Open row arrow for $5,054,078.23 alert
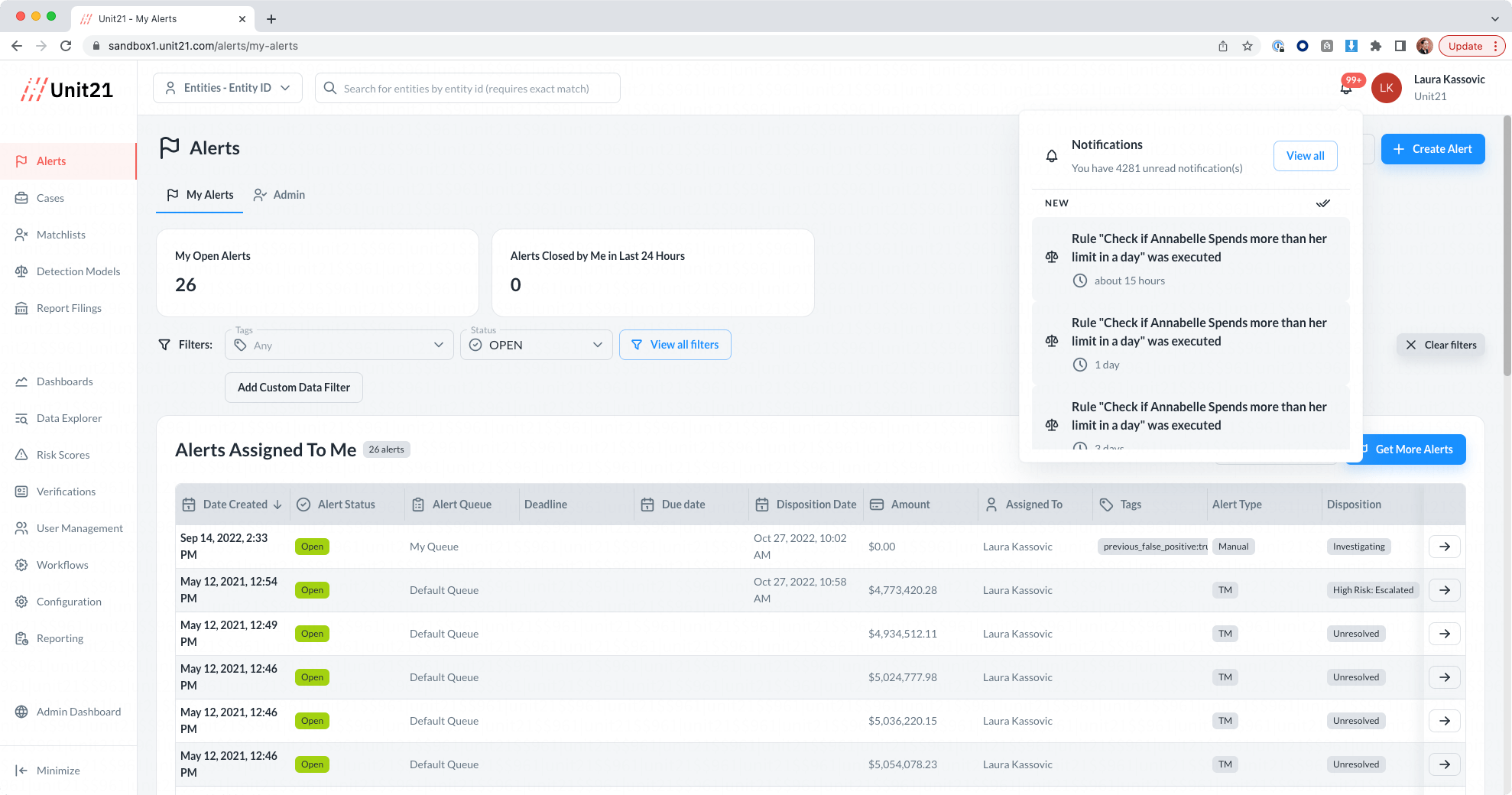Image resolution: width=1512 pixels, height=795 pixels. click(x=1445, y=764)
